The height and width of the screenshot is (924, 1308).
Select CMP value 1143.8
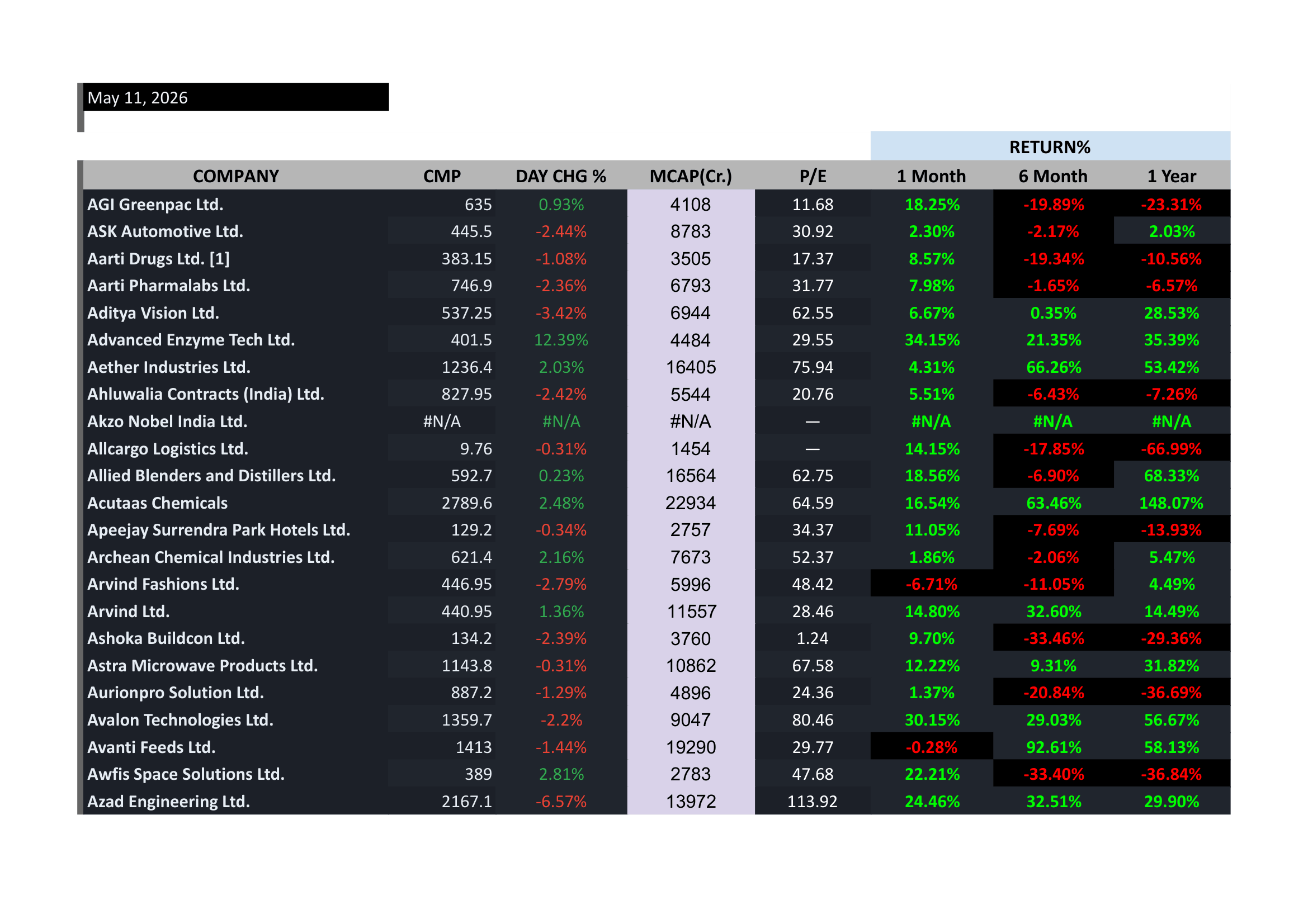point(466,666)
